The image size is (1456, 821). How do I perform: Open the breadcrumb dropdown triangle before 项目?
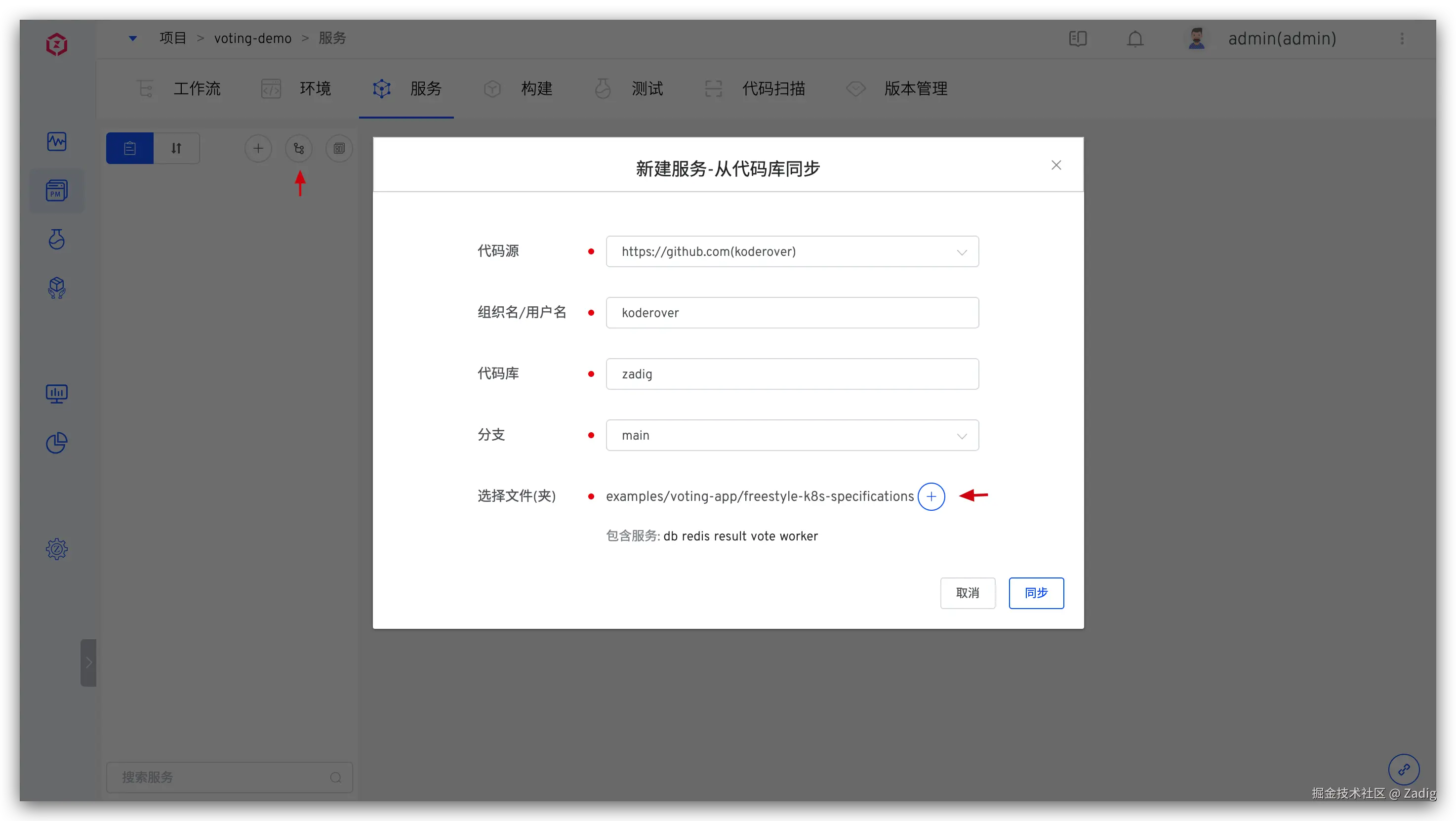[x=133, y=39]
